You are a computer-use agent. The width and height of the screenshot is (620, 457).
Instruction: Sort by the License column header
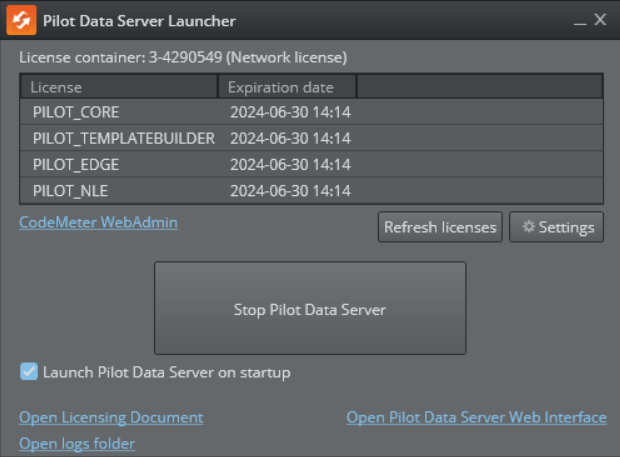118,87
